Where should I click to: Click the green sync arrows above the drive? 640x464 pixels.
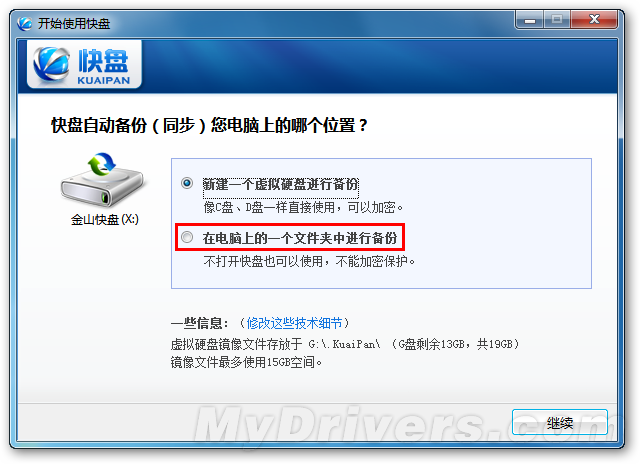pyautogui.click(x=102, y=164)
